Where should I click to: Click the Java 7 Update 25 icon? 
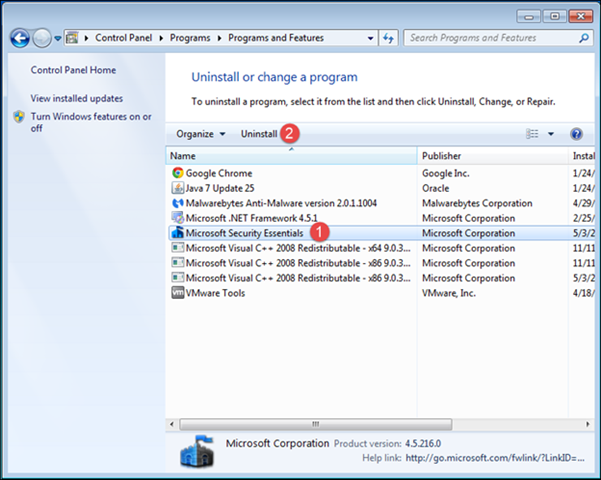177,188
